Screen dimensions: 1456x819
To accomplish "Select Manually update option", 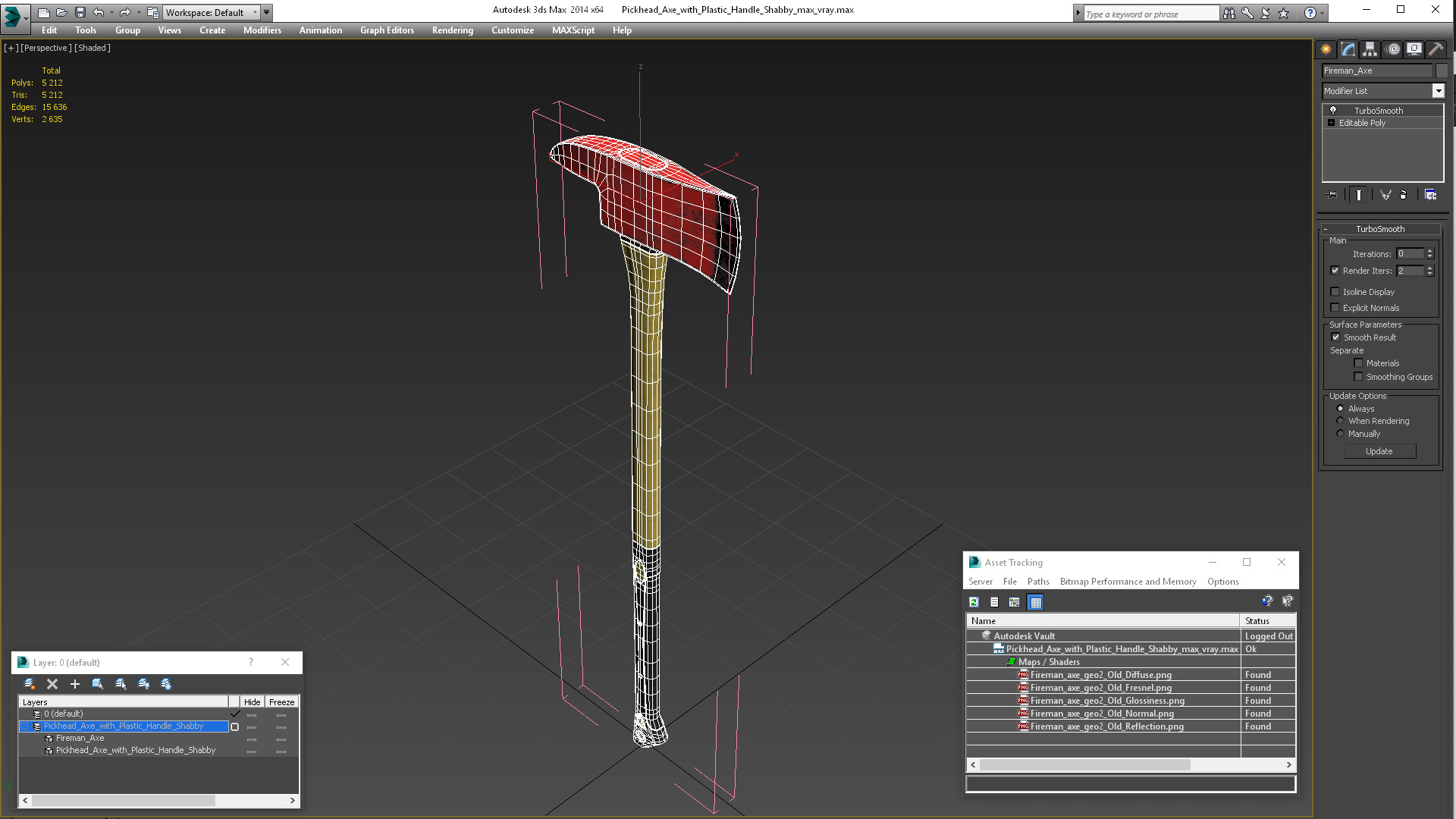I will [1341, 434].
